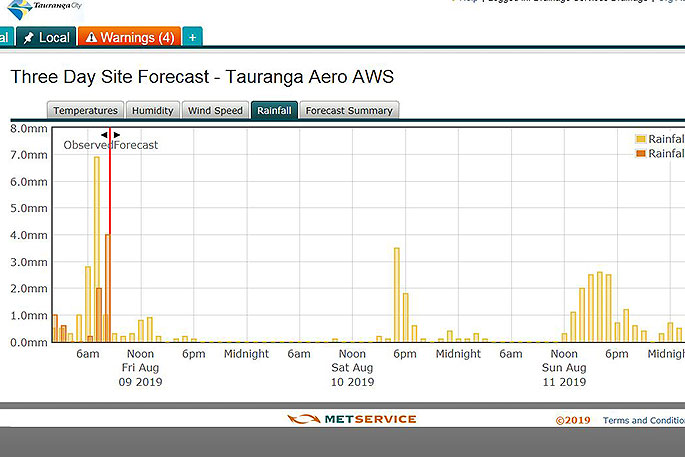
Task: Click the Forecast right arrow marker
Action: 117,134
